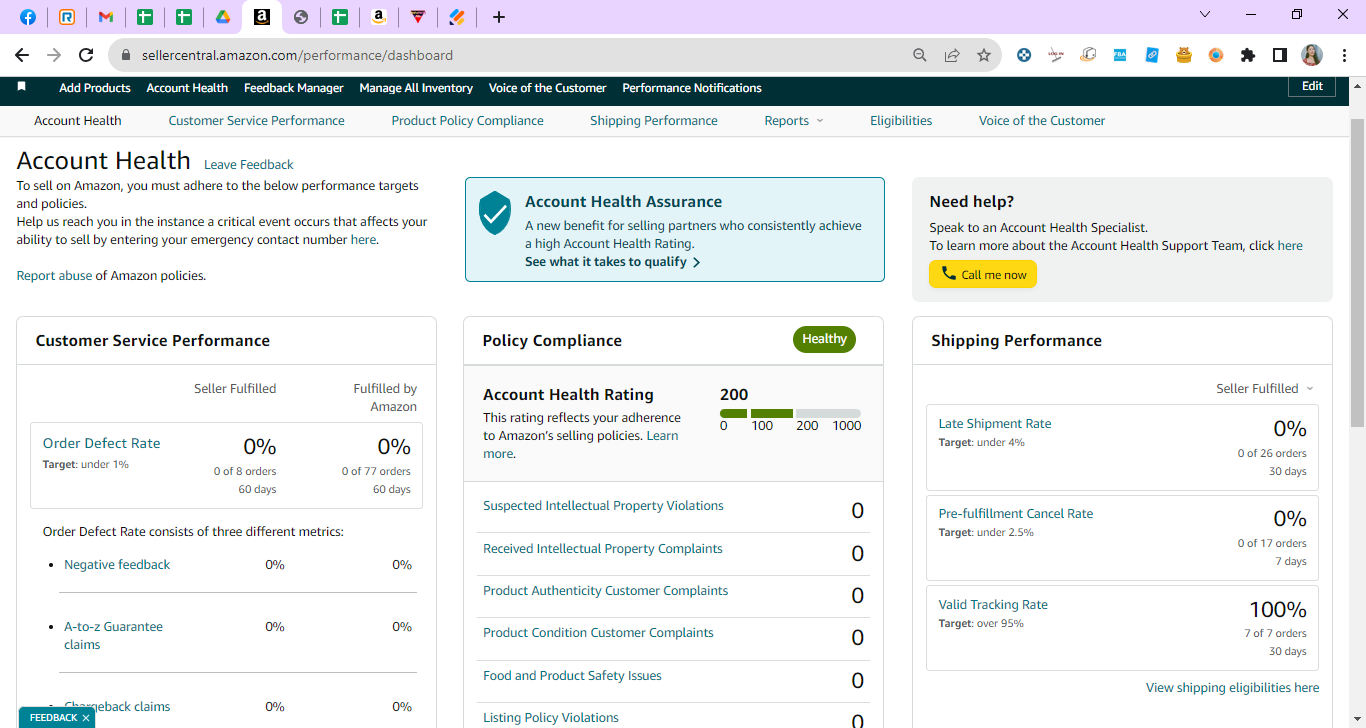Image resolution: width=1366 pixels, height=728 pixels.
Task: Open Add Products from the dark top bar
Action: 95,88
